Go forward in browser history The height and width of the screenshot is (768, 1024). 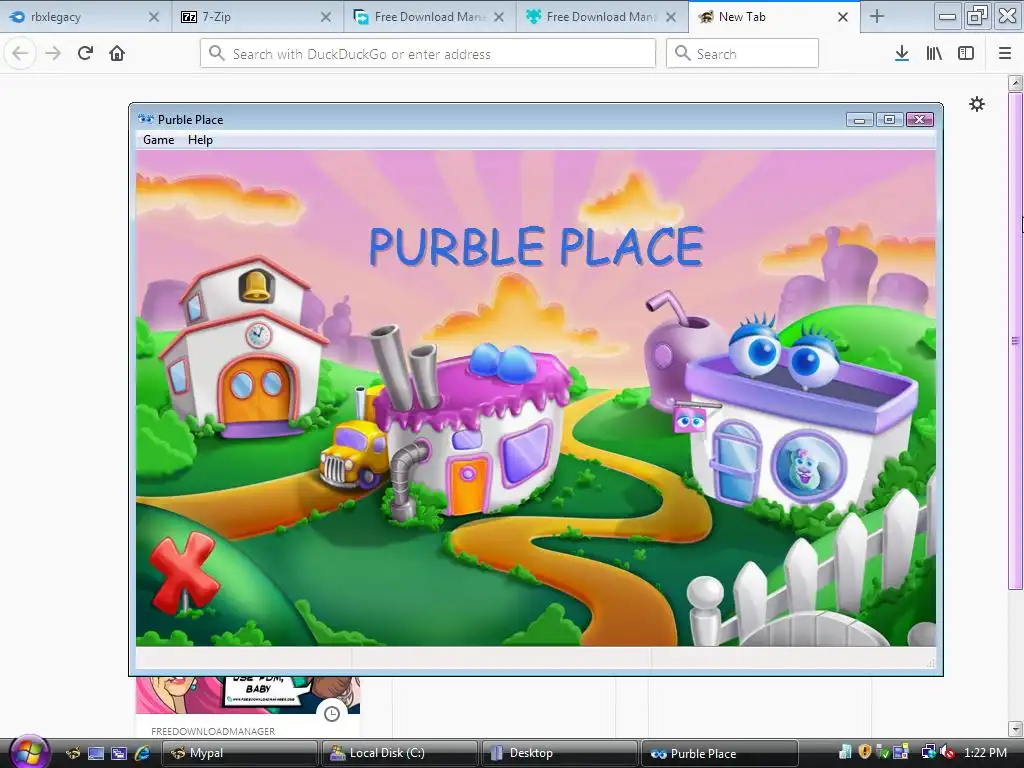point(53,54)
